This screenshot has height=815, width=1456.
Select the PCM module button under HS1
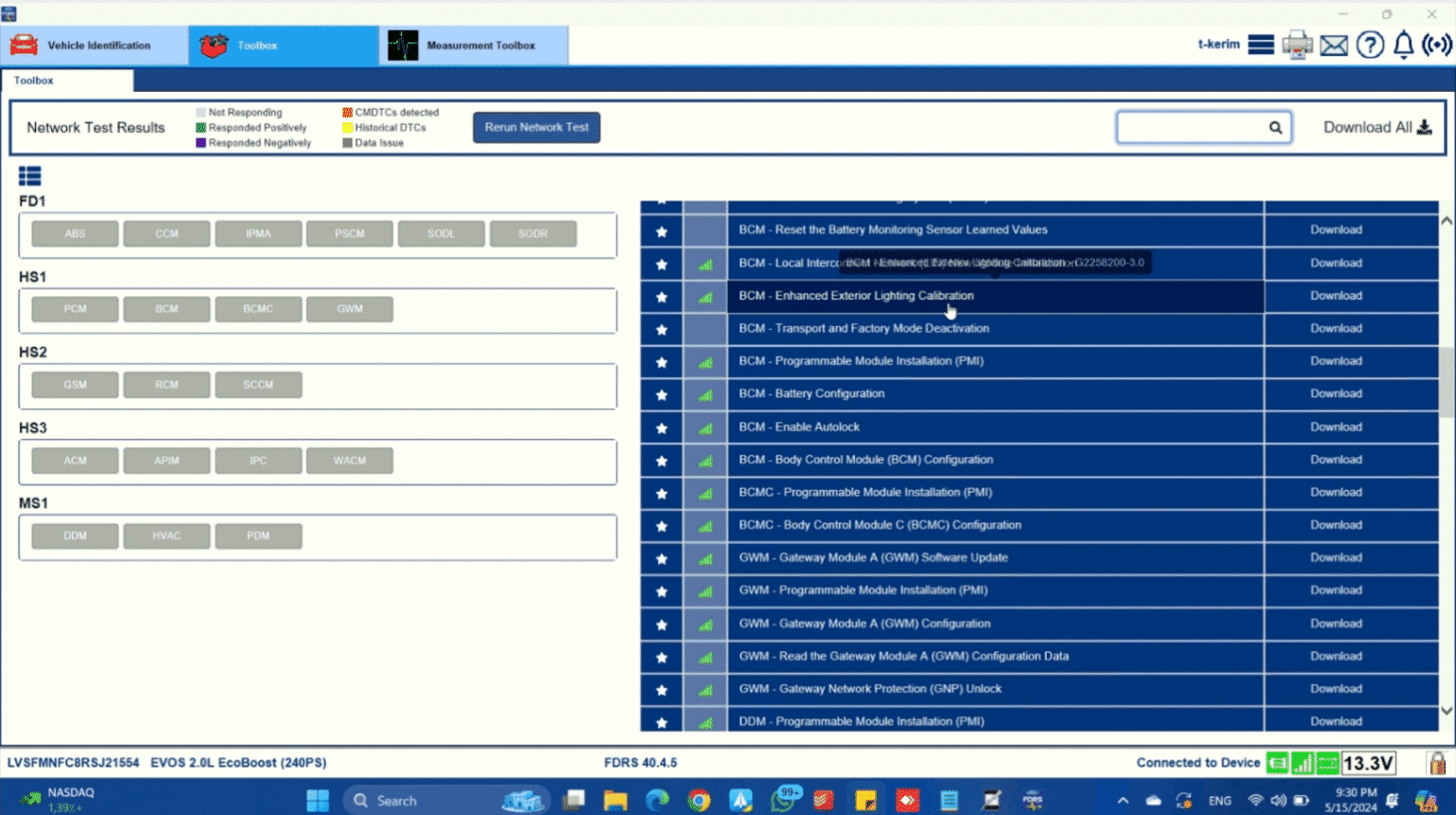[x=75, y=309]
